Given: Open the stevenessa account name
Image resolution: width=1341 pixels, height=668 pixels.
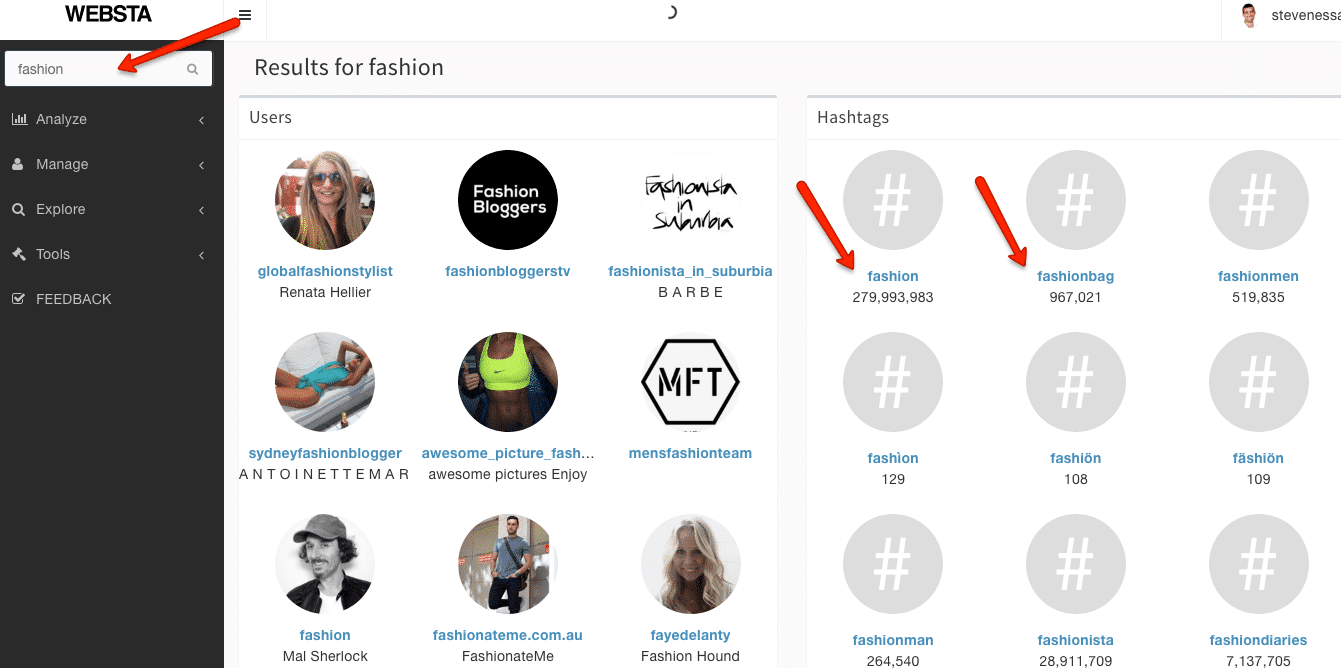Looking at the screenshot, I should pos(1305,15).
